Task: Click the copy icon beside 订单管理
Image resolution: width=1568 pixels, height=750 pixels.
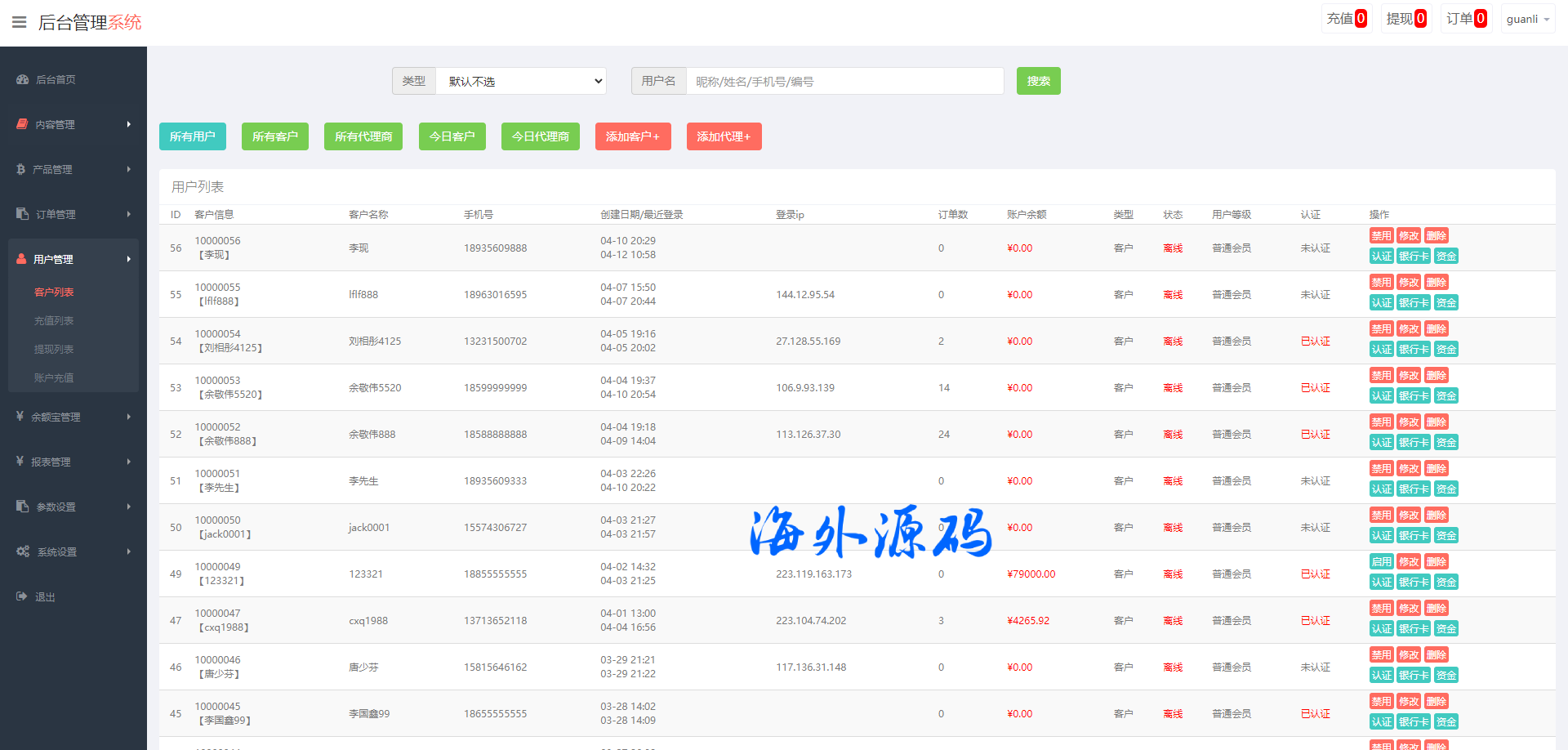Action: pos(22,214)
